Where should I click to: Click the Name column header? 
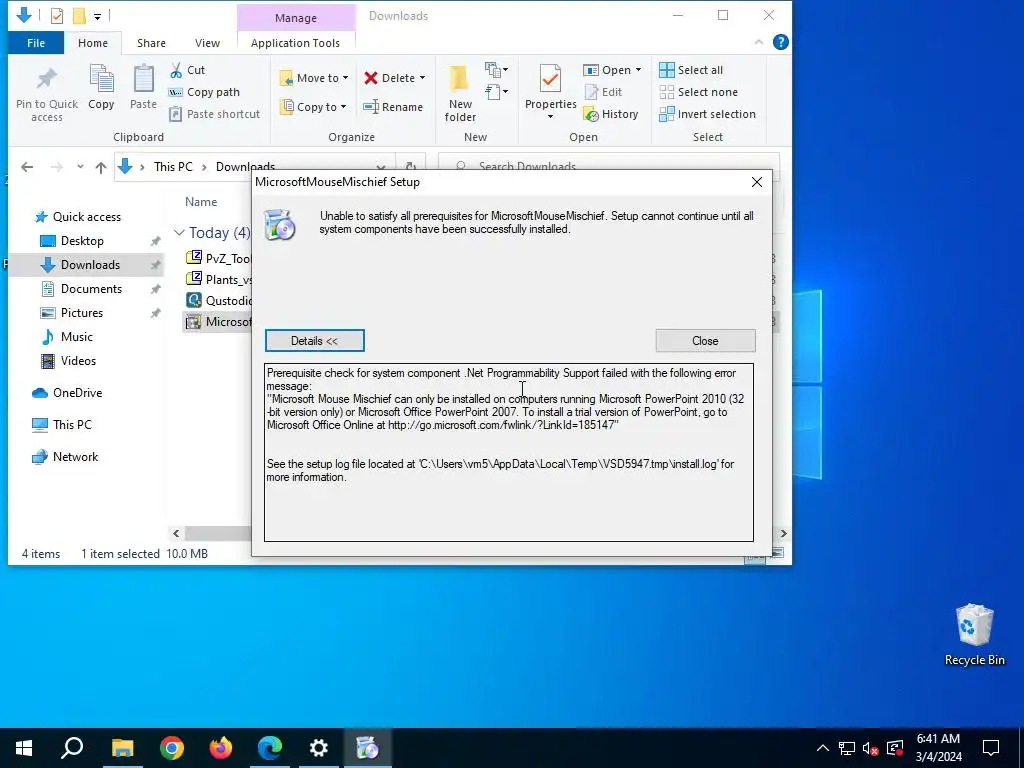(200, 202)
